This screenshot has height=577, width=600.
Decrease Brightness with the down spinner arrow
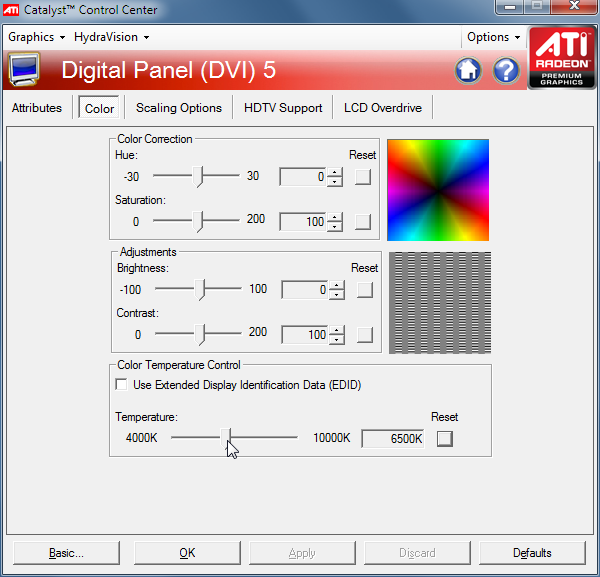(337, 294)
